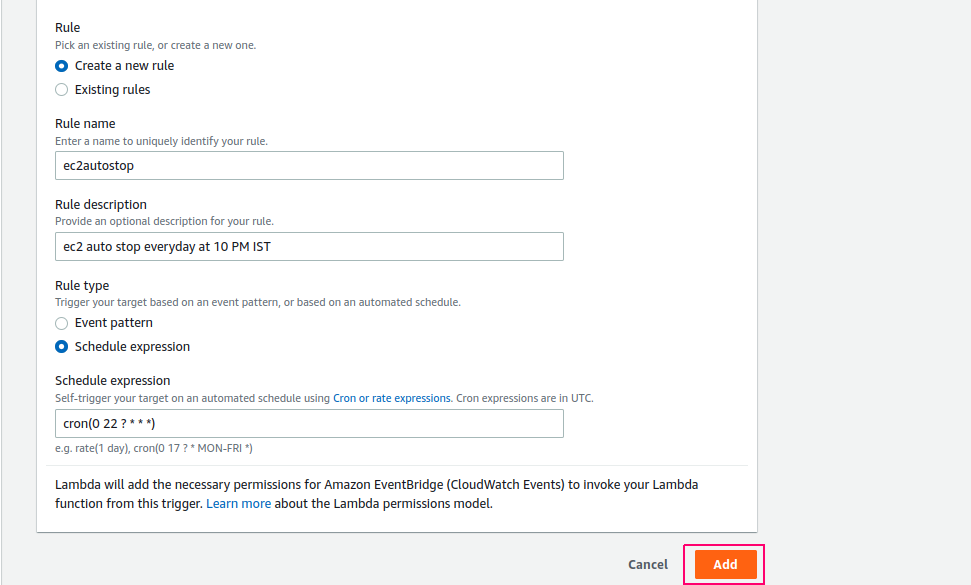Click the orange Add button

point(725,565)
